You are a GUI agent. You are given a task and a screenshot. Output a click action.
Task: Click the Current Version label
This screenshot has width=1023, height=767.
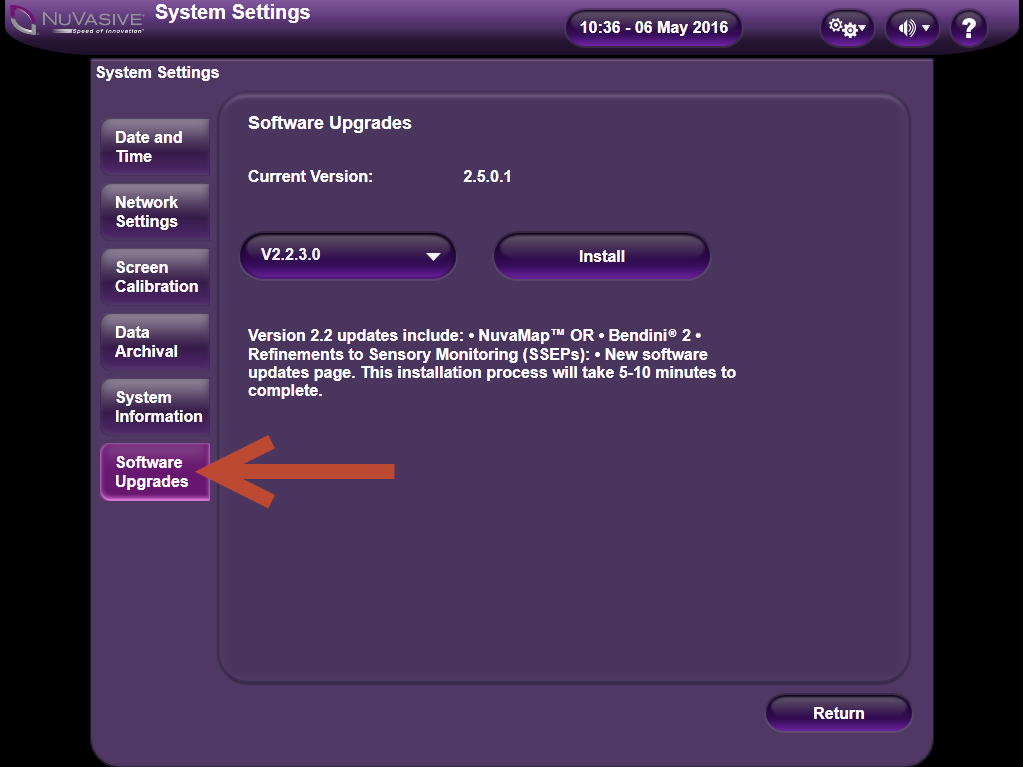(311, 177)
